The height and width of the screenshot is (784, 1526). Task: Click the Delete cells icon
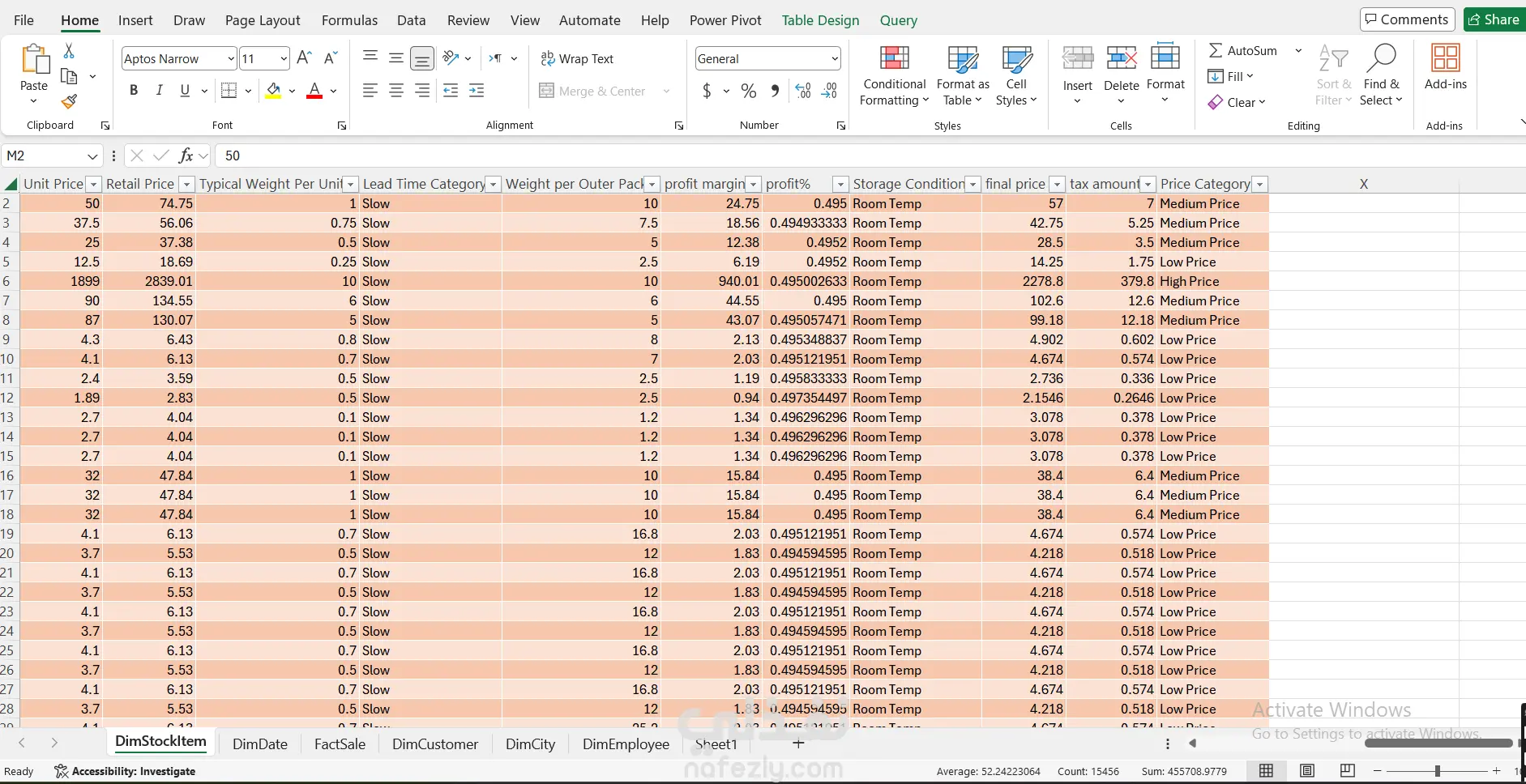[1122, 58]
